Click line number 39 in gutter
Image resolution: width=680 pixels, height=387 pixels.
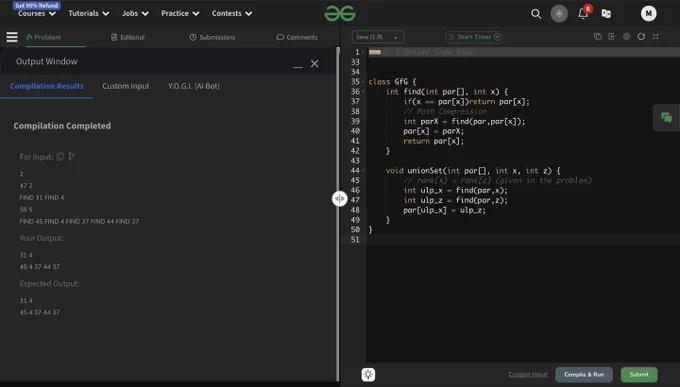tap(355, 121)
